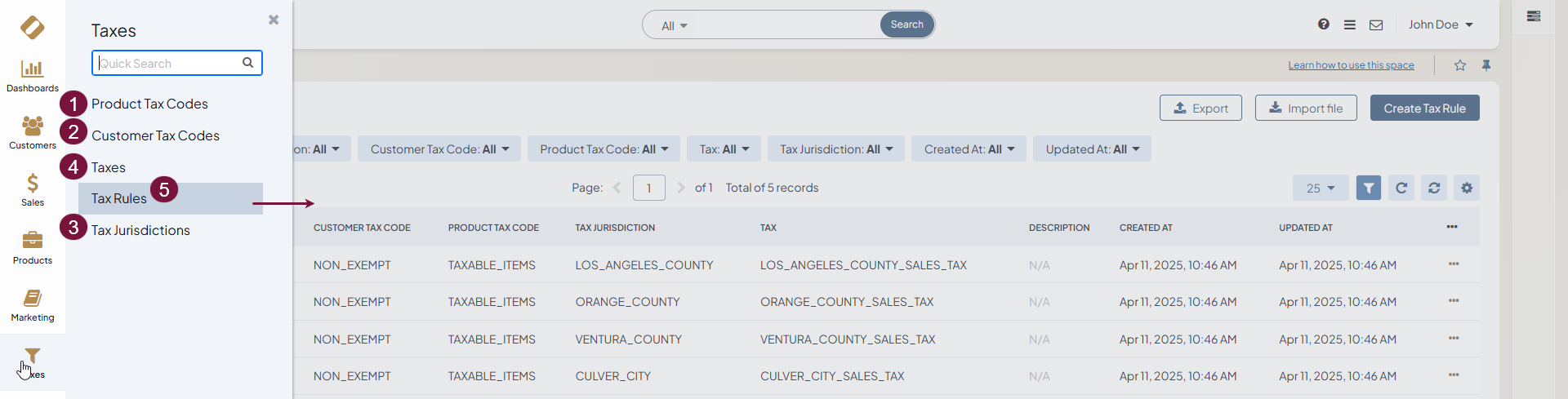Mark page as favorite with star icon
The height and width of the screenshot is (399, 1568).
click(1459, 65)
